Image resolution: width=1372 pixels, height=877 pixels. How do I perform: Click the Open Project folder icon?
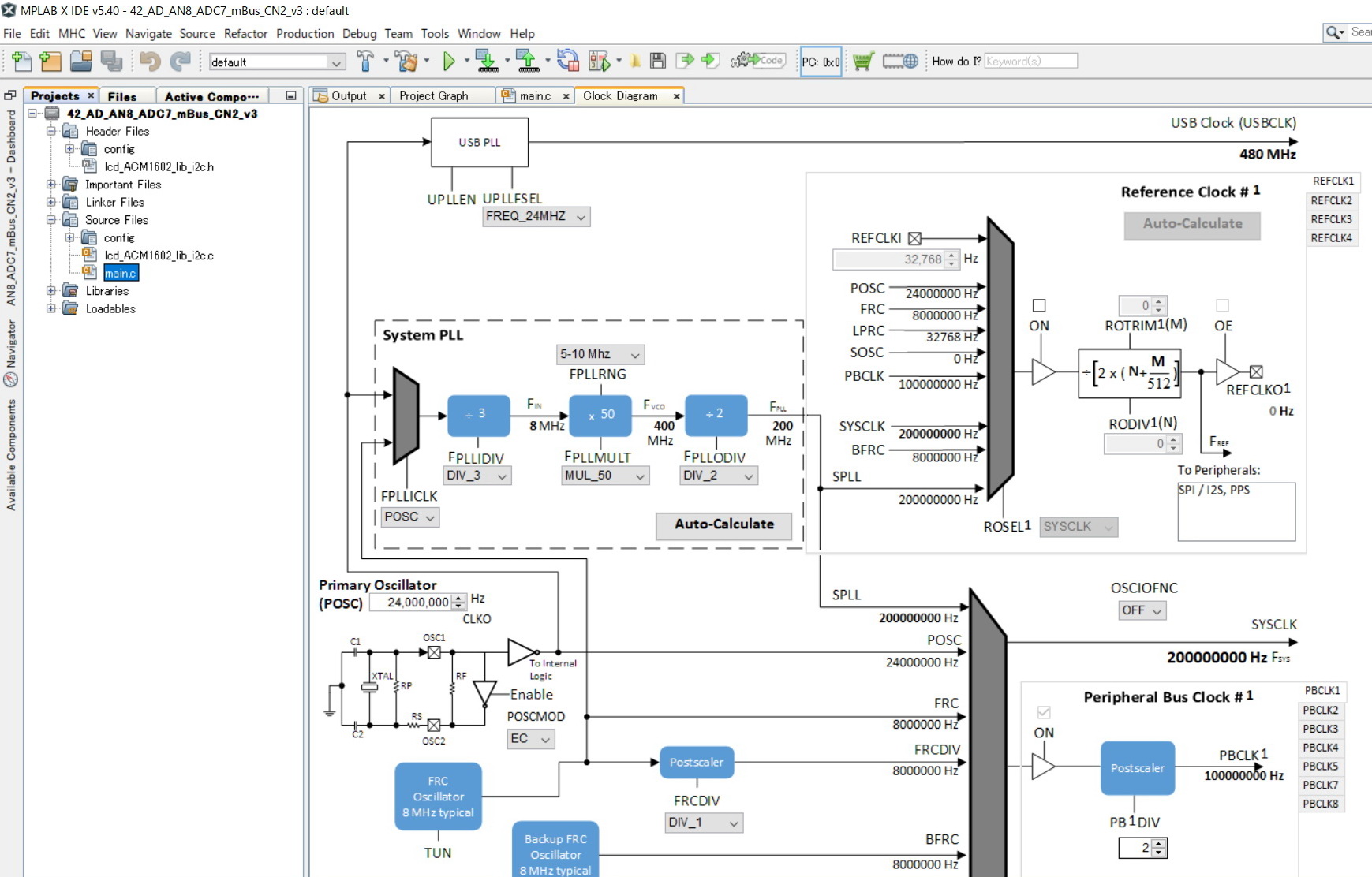click(x=80, y=62)
